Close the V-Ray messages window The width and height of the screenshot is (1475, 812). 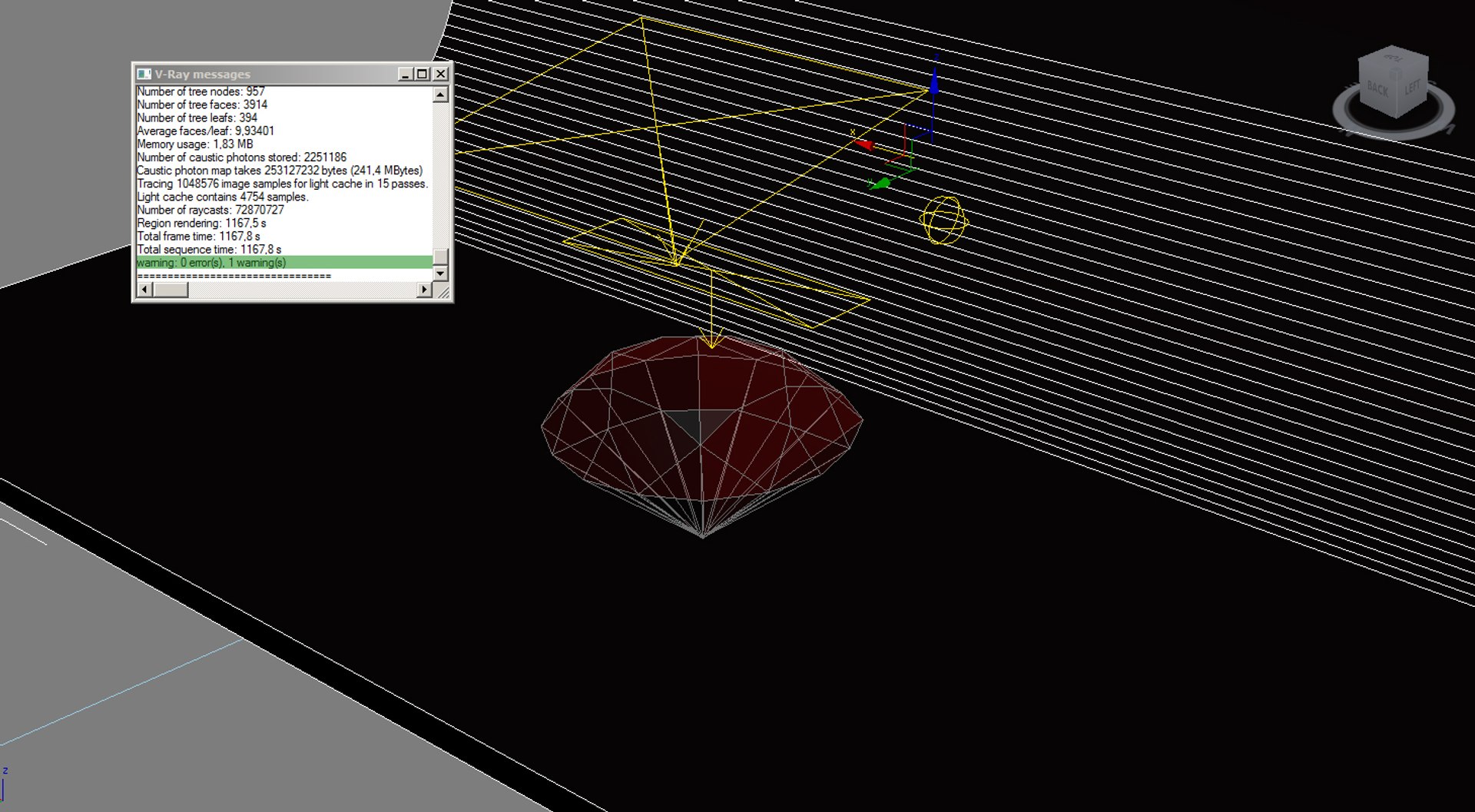click(440, 74)
